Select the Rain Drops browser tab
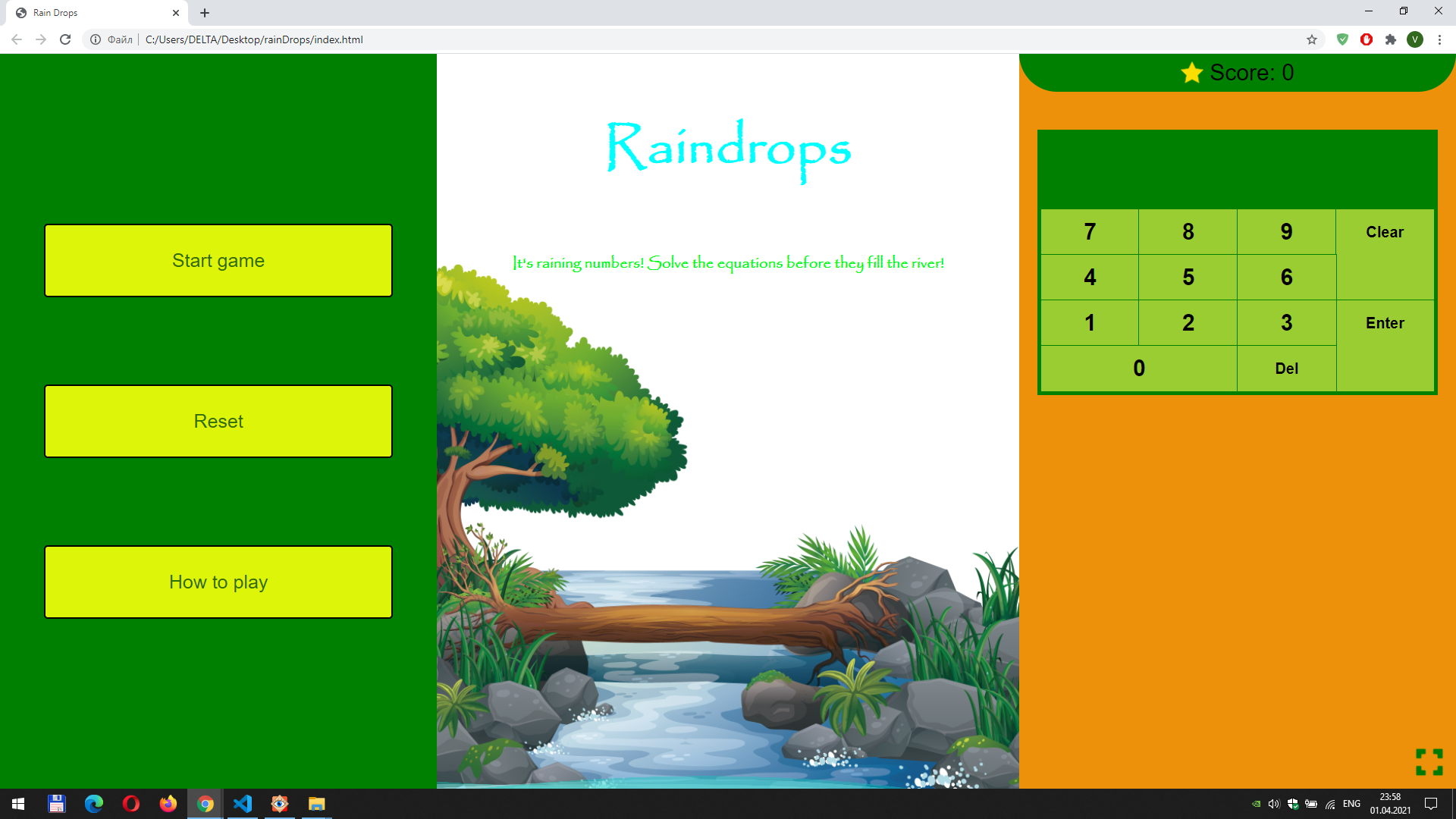Image resolution: width=1456 pixels, height=819 pixels. (97, 13)
